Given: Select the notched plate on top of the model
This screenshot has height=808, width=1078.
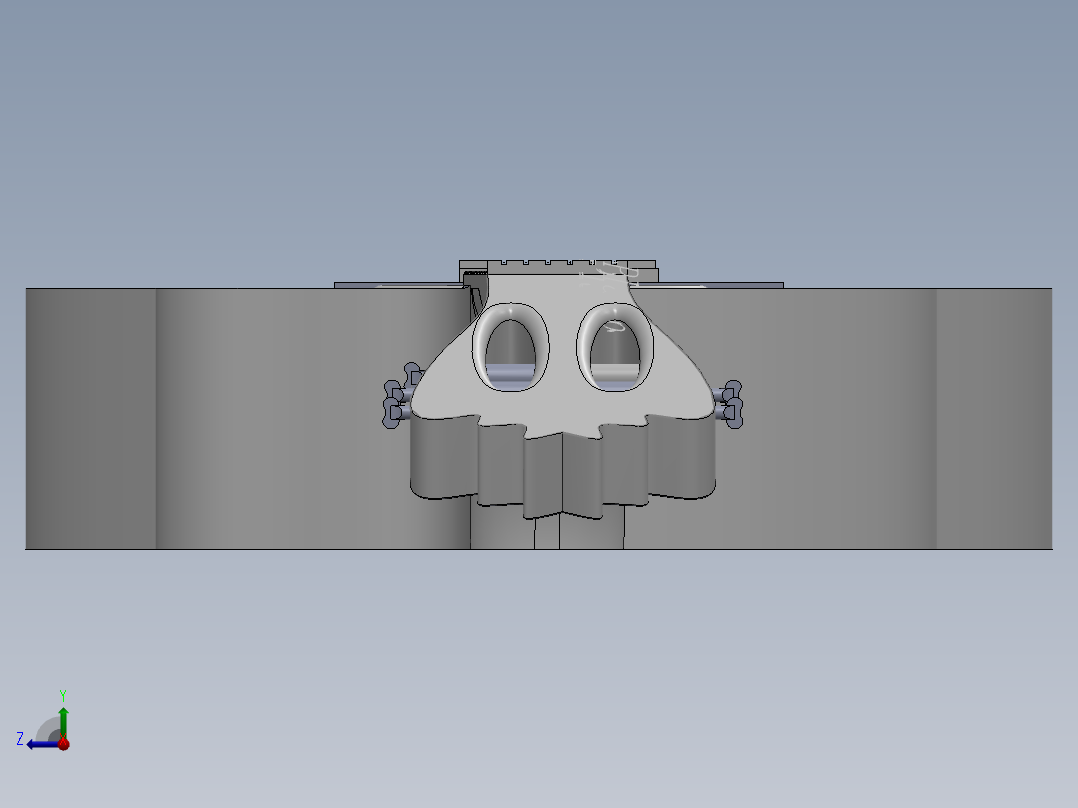Looking at the screenshot, I should click(x=560, y=267).
